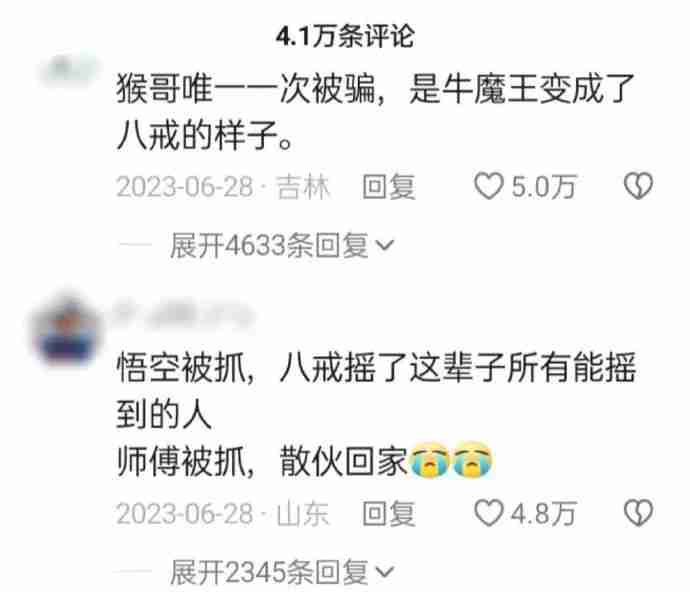
Task: Dislike the 悟空被抓 comment with broken heart
Action: tap(638, 513)
